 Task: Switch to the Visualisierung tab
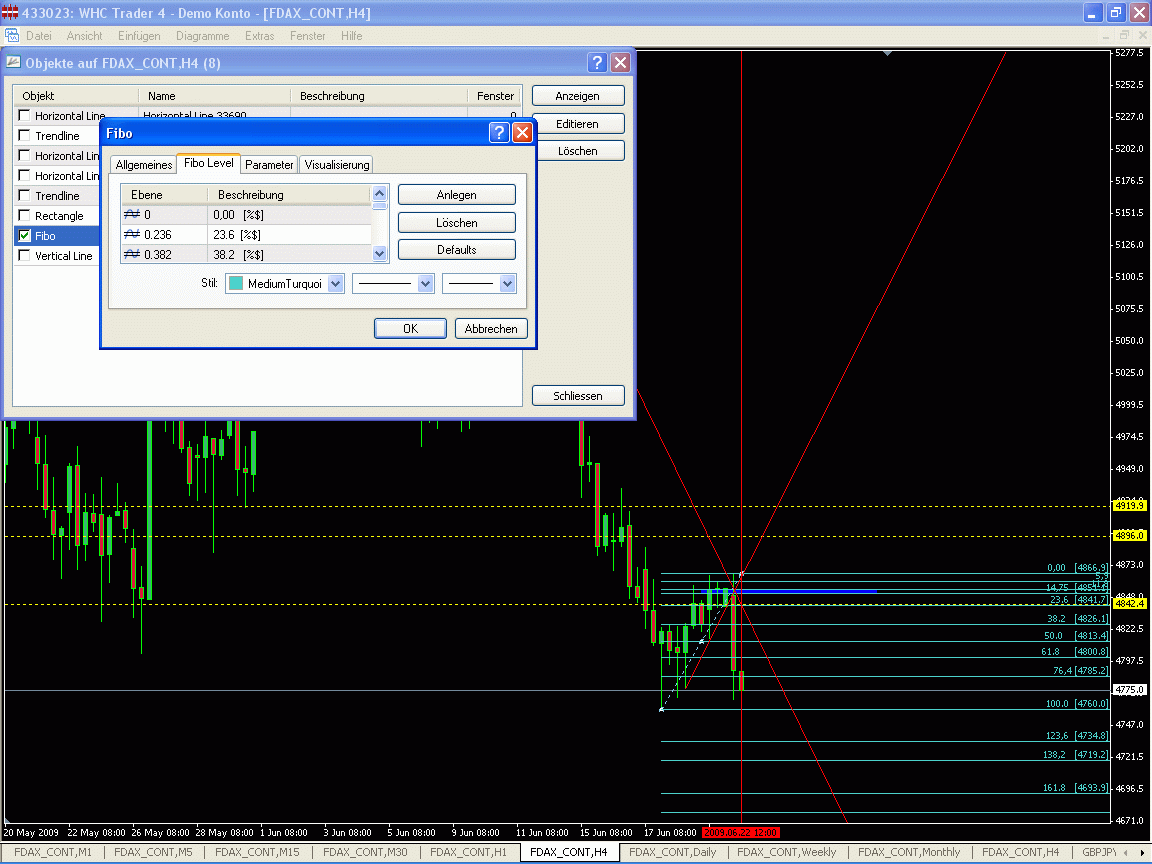337,165
